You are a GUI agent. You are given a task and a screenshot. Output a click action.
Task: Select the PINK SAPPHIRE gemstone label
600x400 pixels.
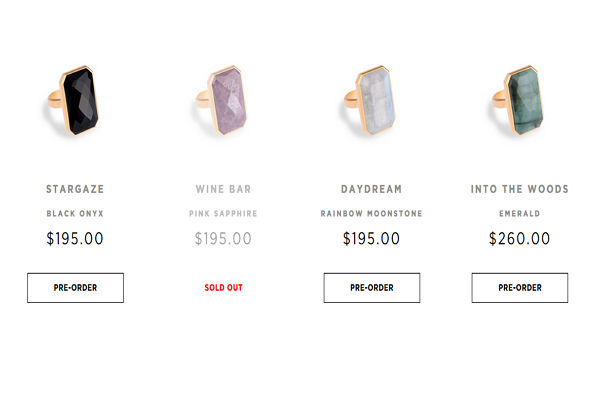pyautogui.click(x=223, y=214)
